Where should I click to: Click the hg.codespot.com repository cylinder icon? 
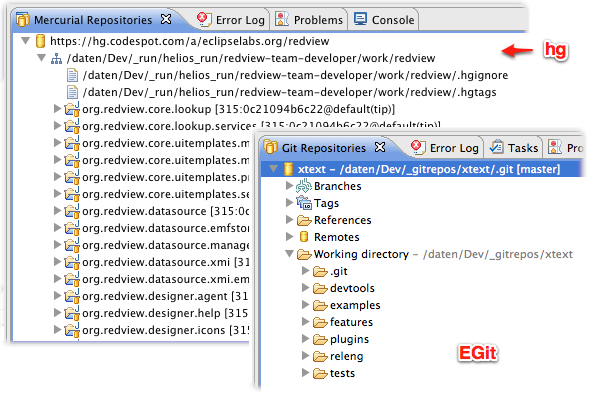pyautogui.click(x=40, y=41)
